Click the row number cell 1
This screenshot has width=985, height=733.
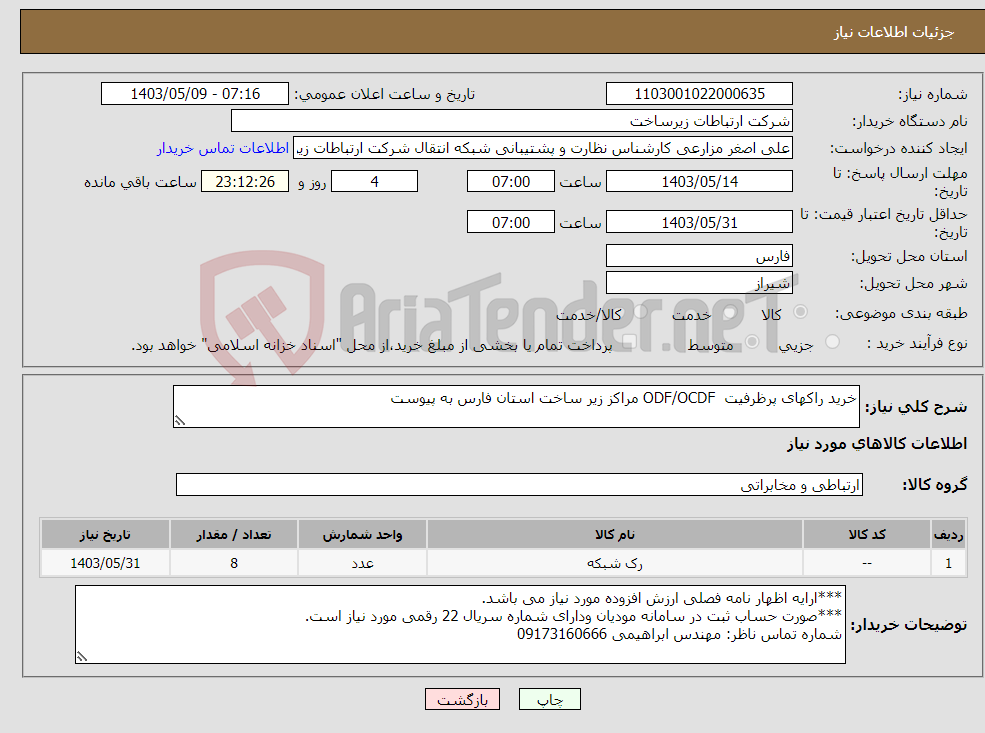[x=948, y=563]
